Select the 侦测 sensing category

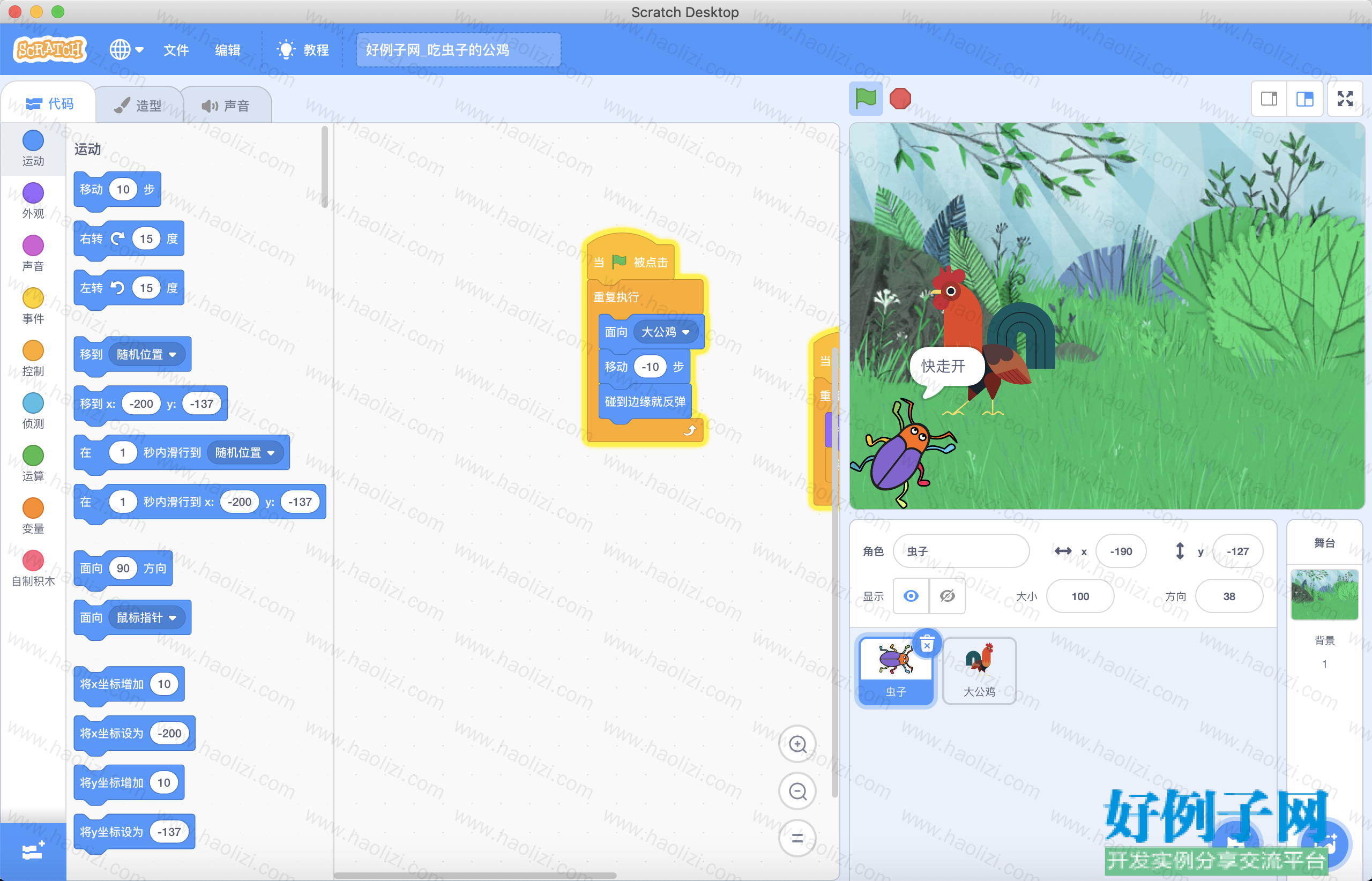coord(33,412)
